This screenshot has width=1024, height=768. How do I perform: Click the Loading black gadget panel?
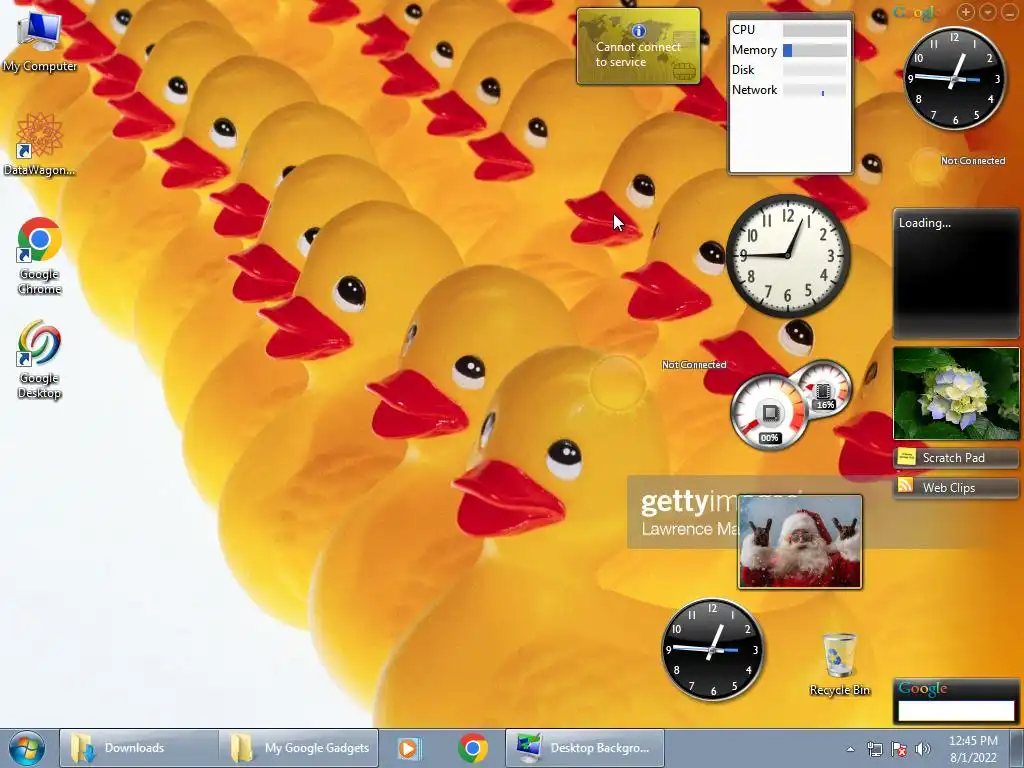pyautogui.click(x=956, y=274)
